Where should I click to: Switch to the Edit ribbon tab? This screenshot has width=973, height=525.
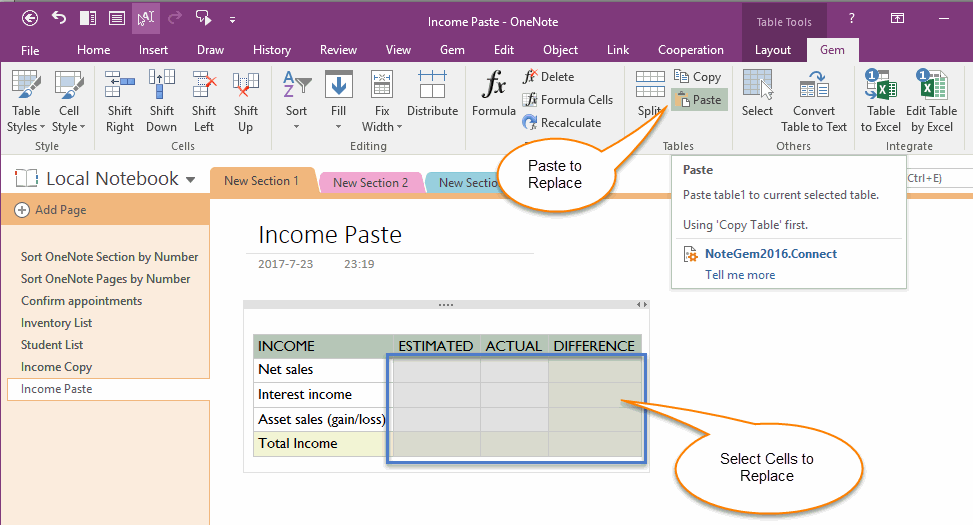504,50
